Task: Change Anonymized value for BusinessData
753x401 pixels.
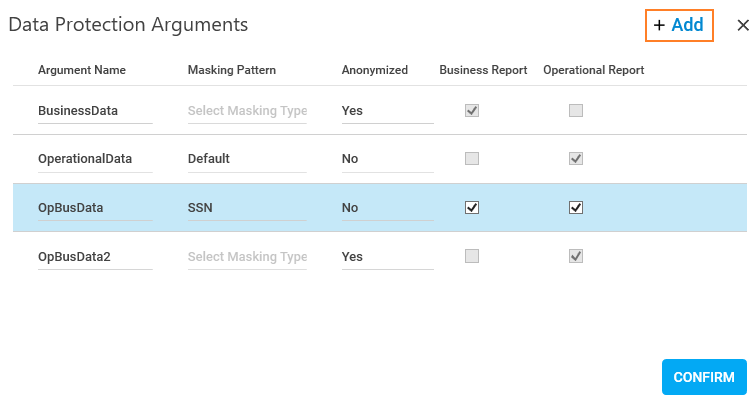Action: click(388, 111)
